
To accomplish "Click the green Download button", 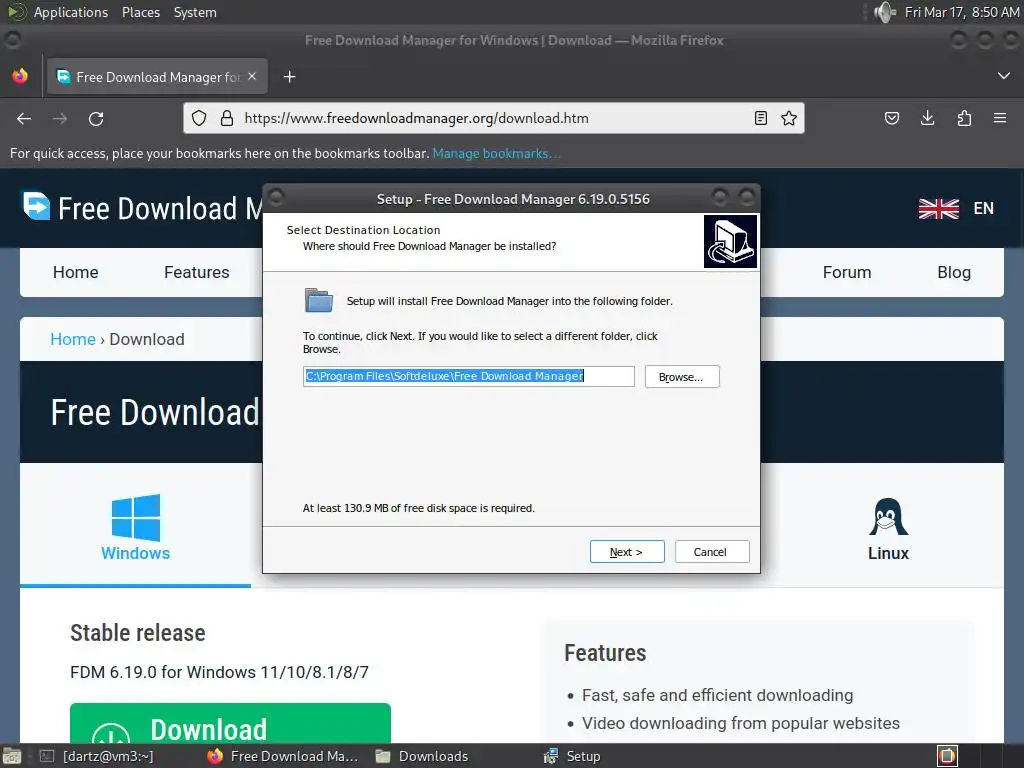I will 230,724.
